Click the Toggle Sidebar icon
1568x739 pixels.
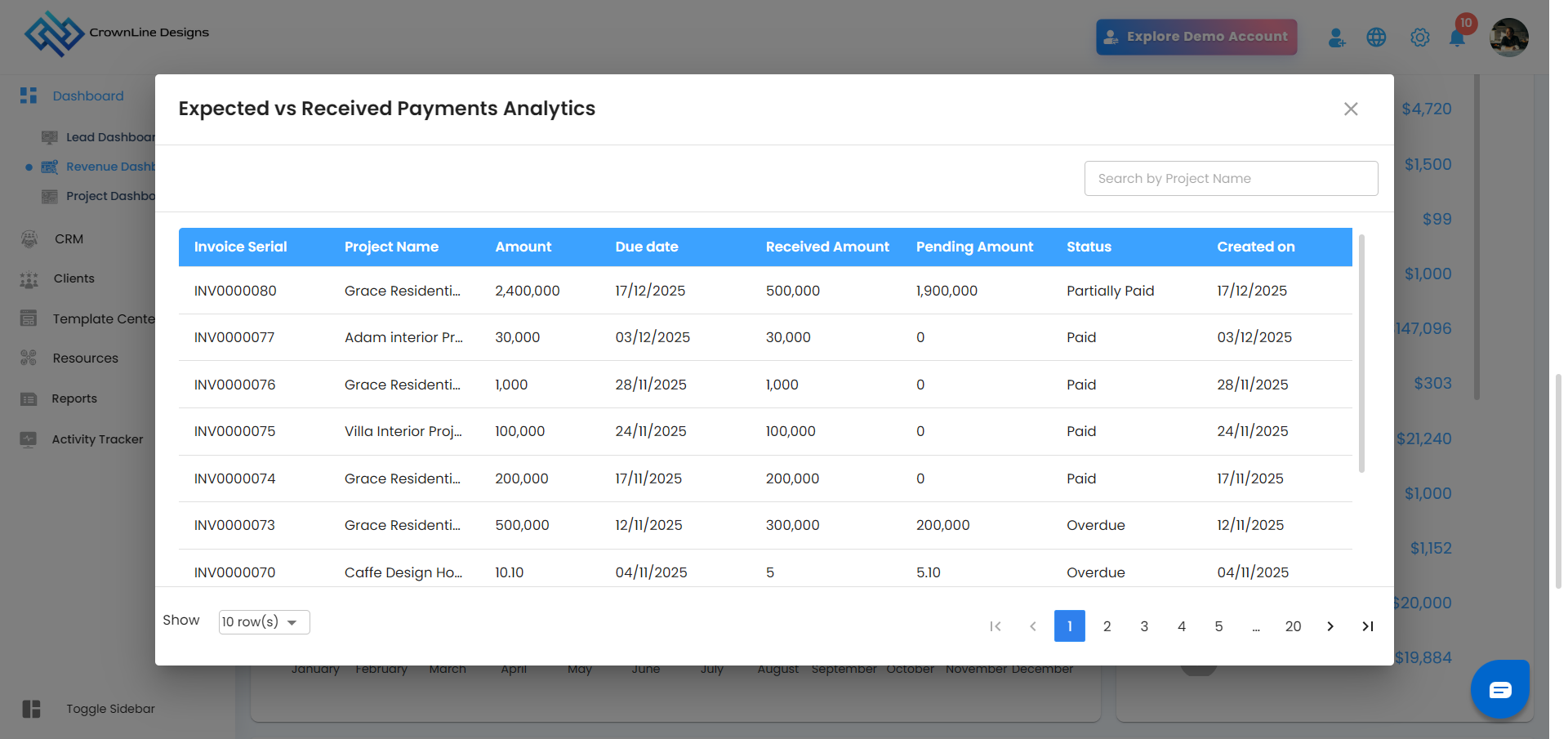pos(32,709)
